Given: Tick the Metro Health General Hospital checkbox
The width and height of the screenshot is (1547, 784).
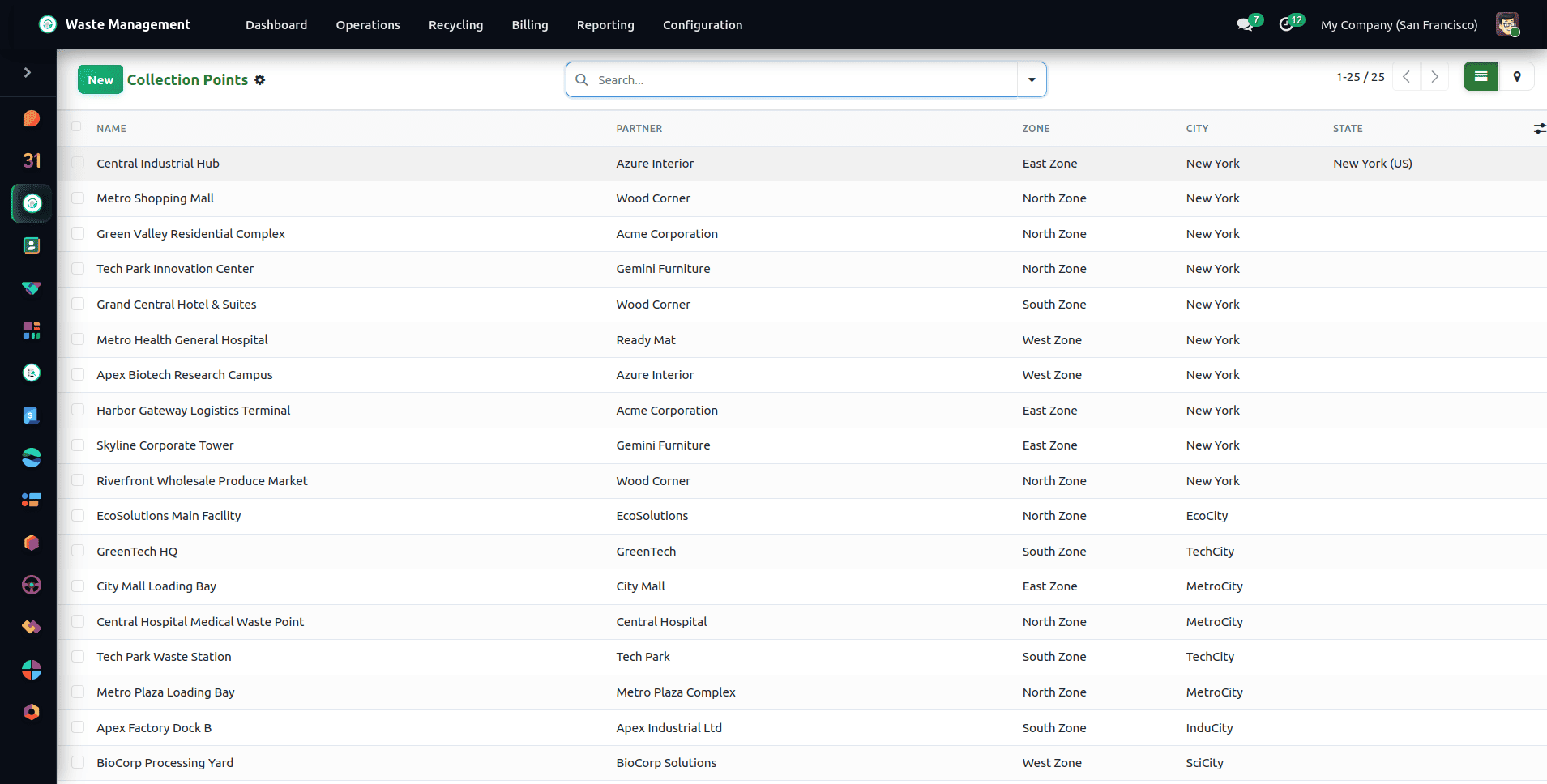Looking at the screenshot, I should (x=78, y=339).
